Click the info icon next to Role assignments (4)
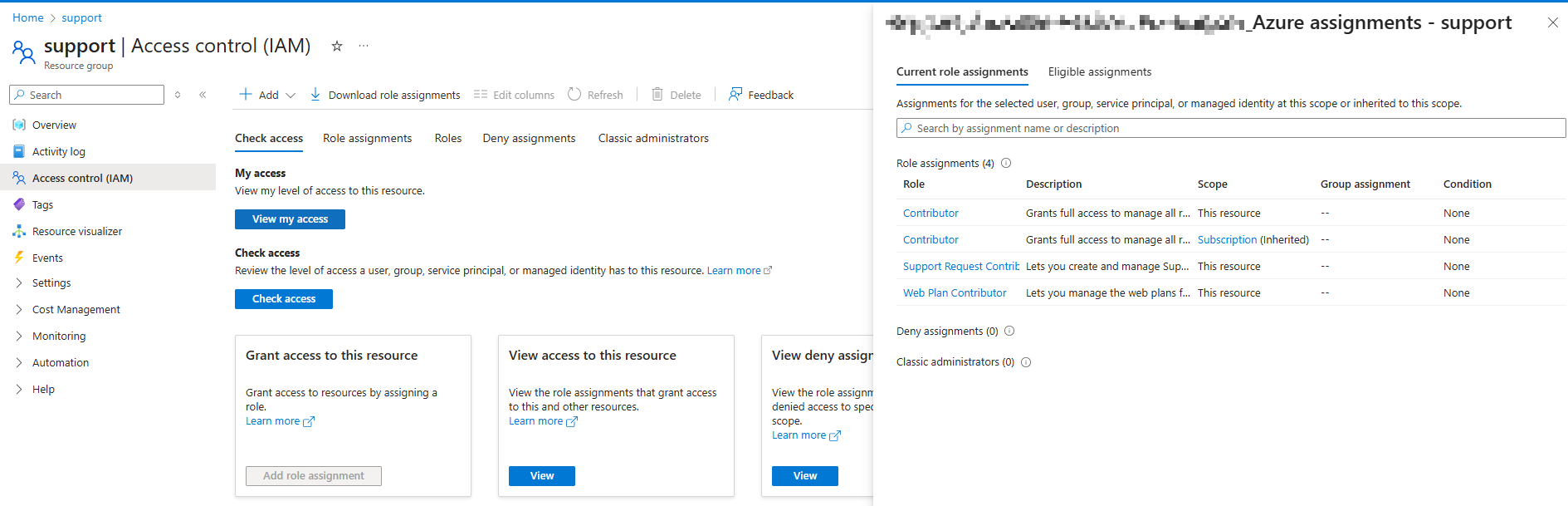This screenshot has width=1568, height=506. [x=1006, y=163]
